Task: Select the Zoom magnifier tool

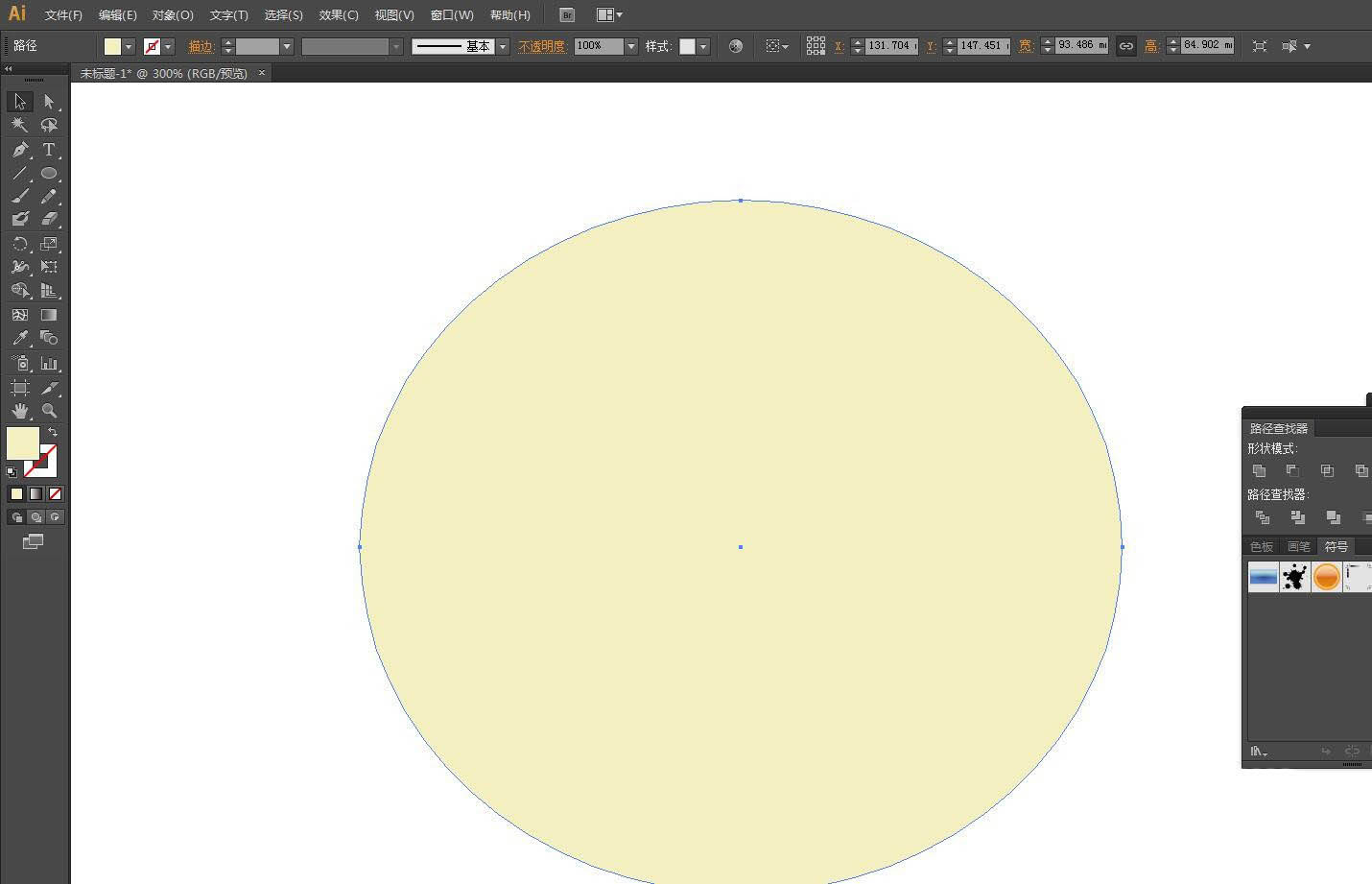Action: 49,411
